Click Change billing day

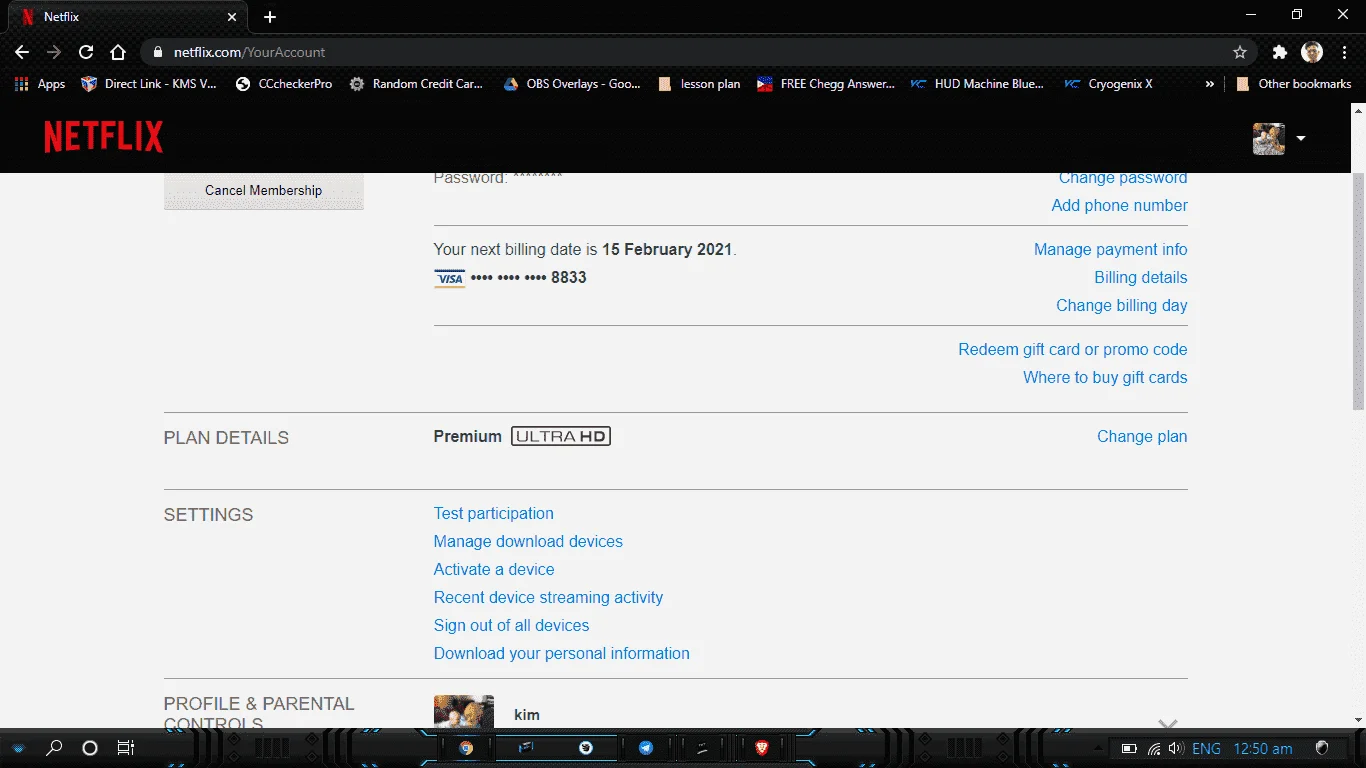pos(1122,305)
